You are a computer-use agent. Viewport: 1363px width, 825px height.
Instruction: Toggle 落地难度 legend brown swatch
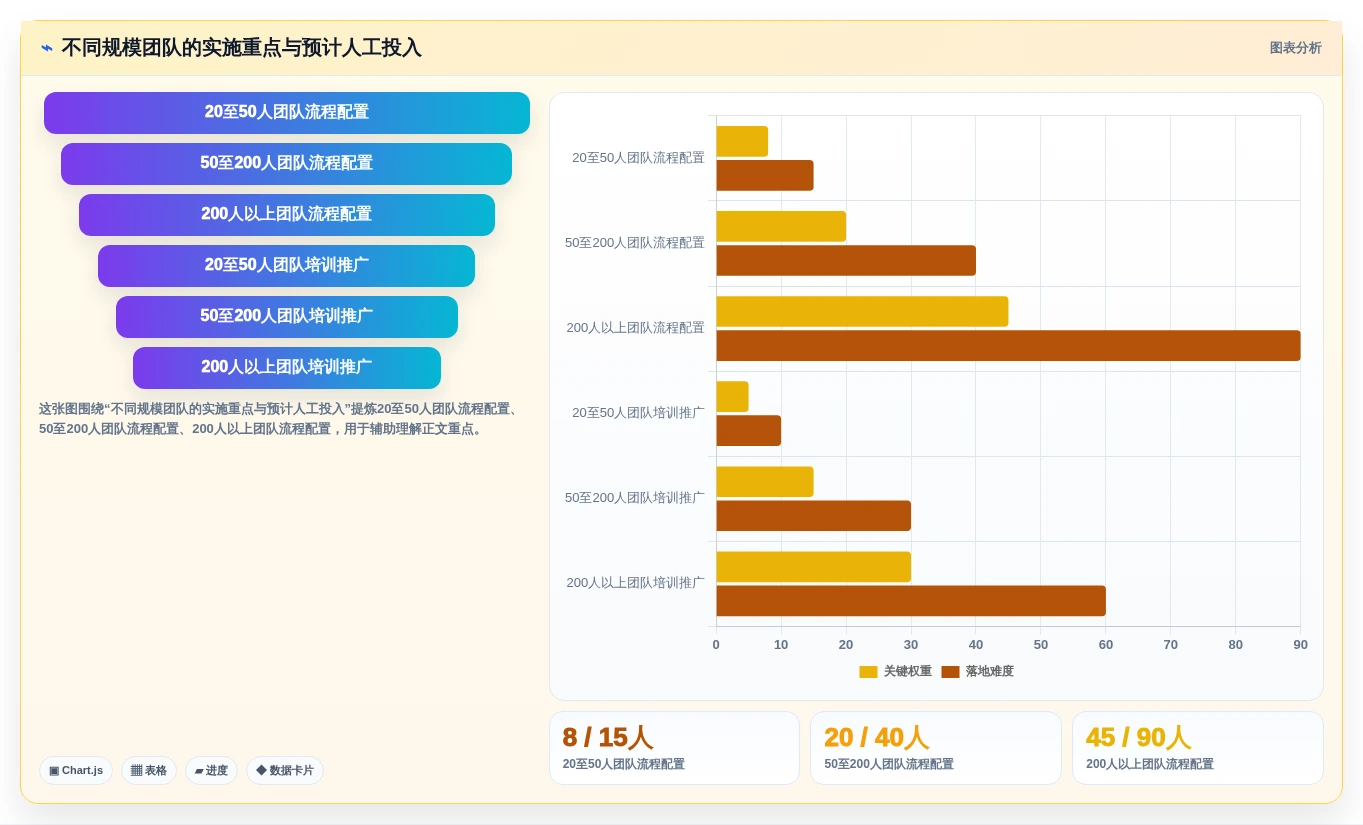950,672
